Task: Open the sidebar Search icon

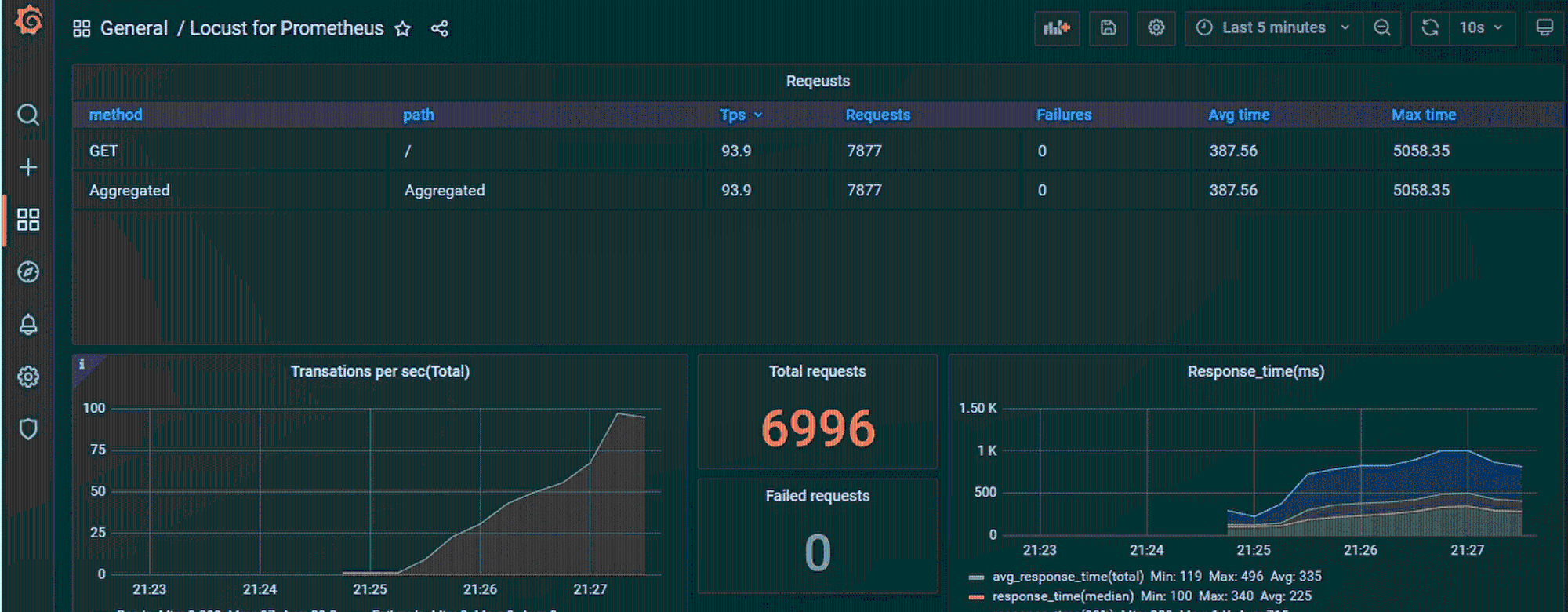Action: click(x=28, y=115)
